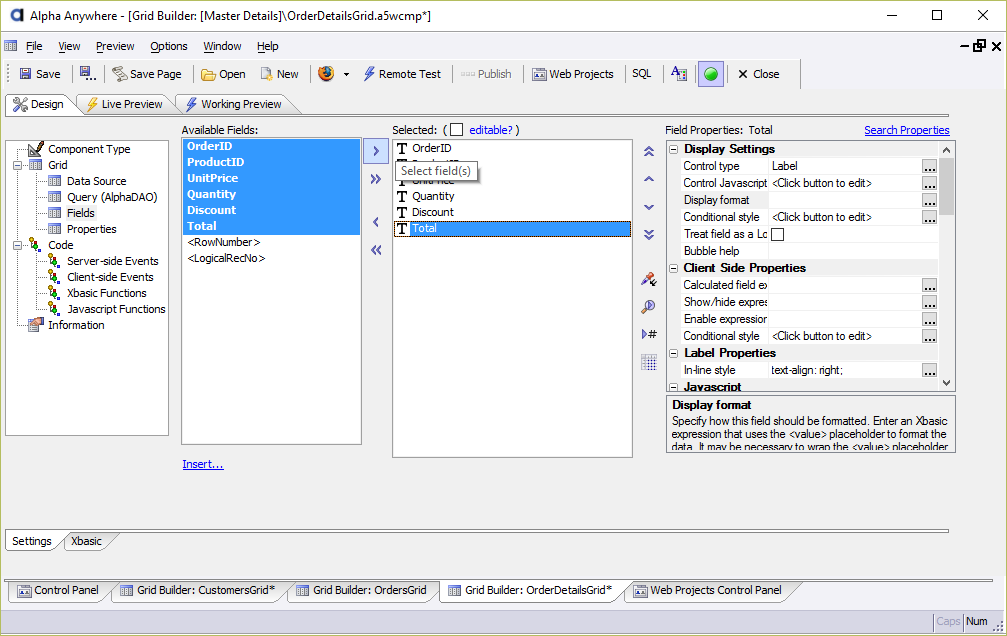Collapse the Client Side Properties section
The height and width of the screenshot is (636, 1007).
[x=674, y=268]
